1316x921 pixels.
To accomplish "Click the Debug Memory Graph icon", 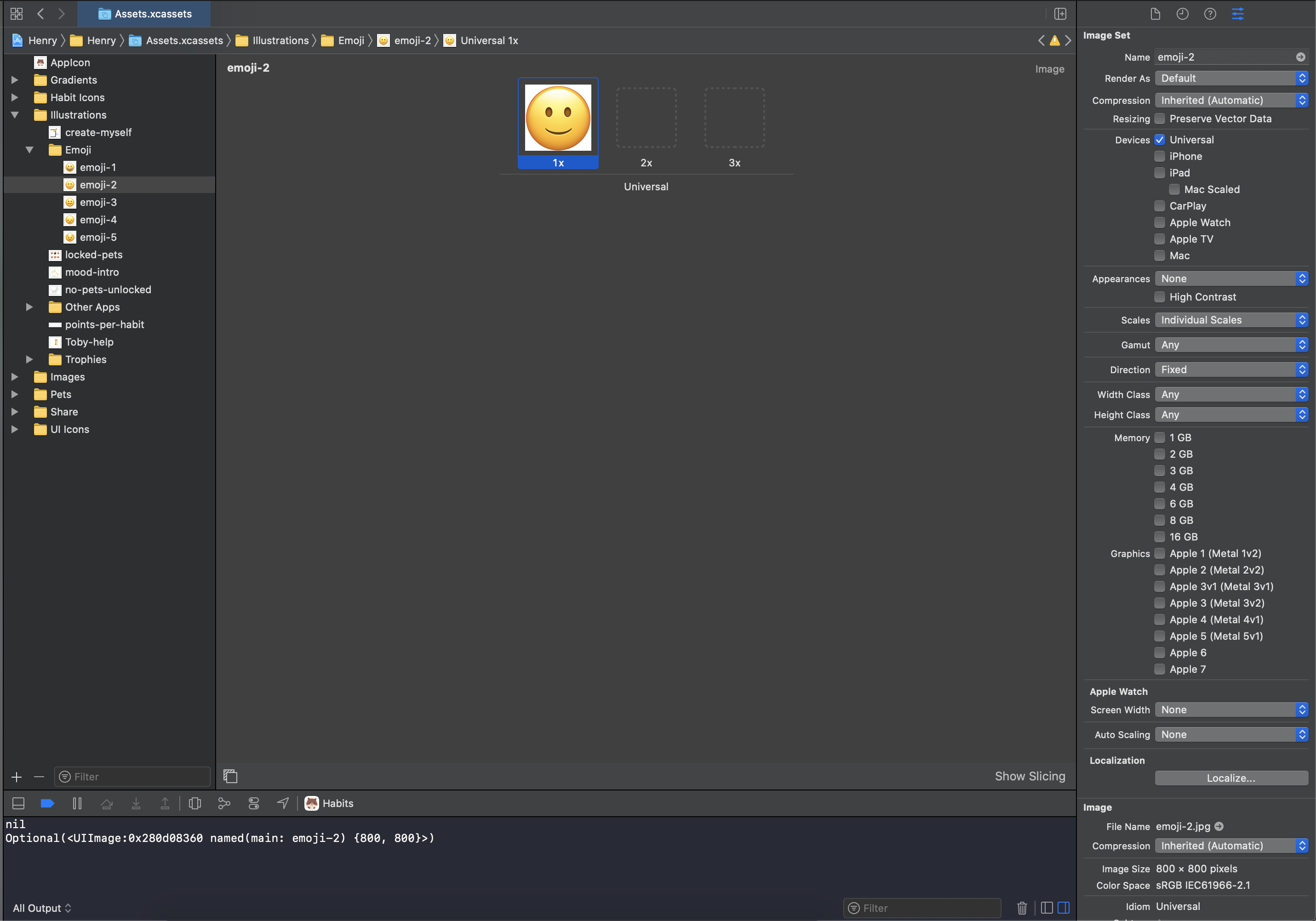I will pos(224,804).
